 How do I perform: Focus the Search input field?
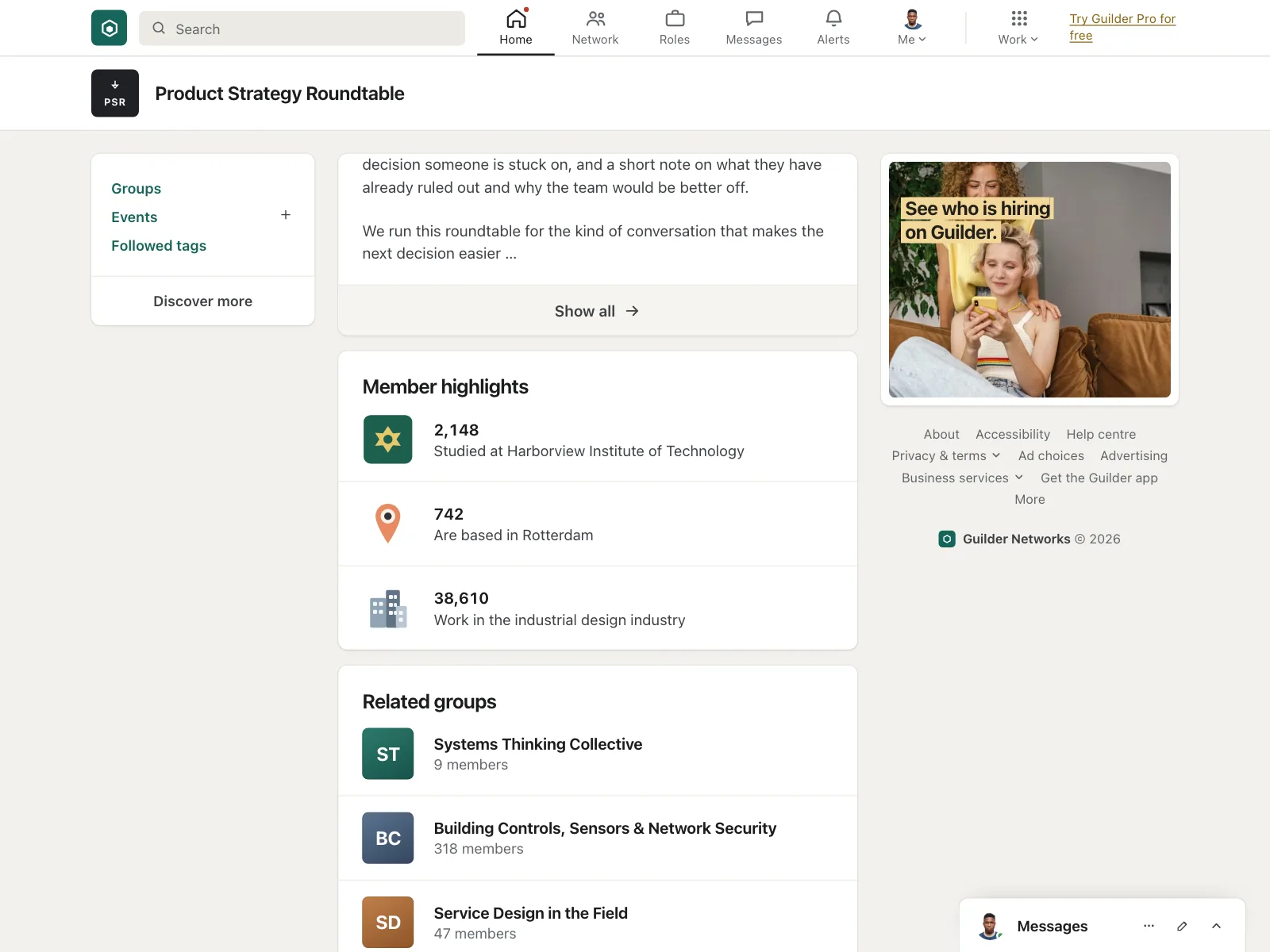click(x=302, y=29)
